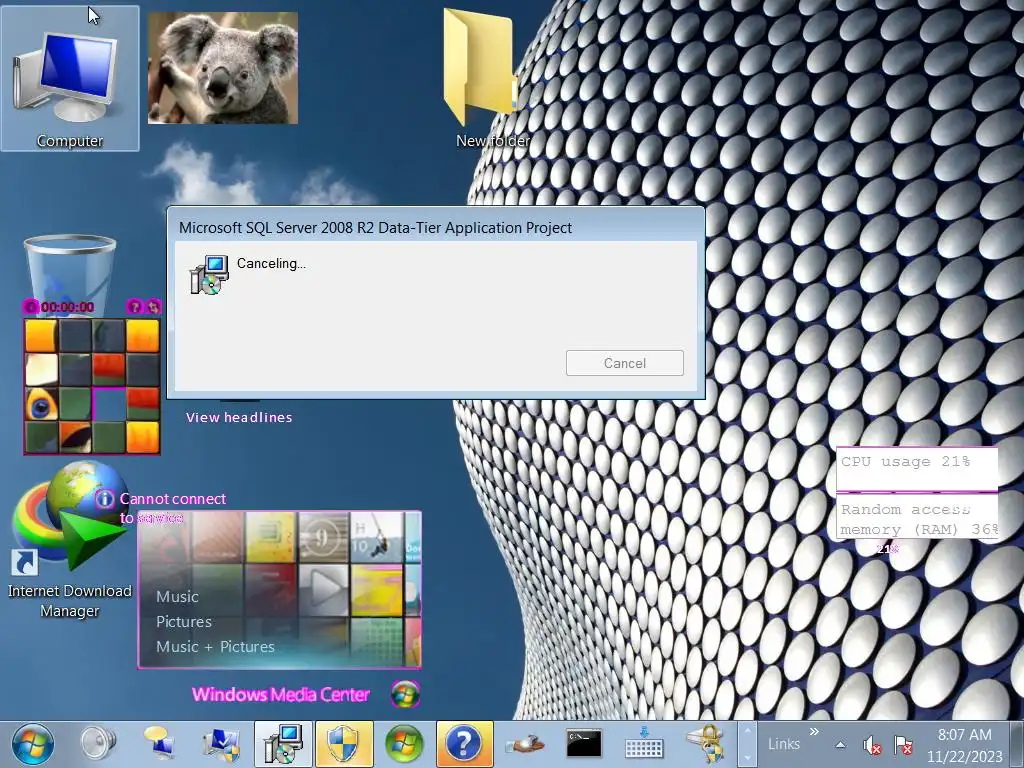1024x768 pixels.
Task: Click the play tile in Media Center gadget
Action: point(323,590)
